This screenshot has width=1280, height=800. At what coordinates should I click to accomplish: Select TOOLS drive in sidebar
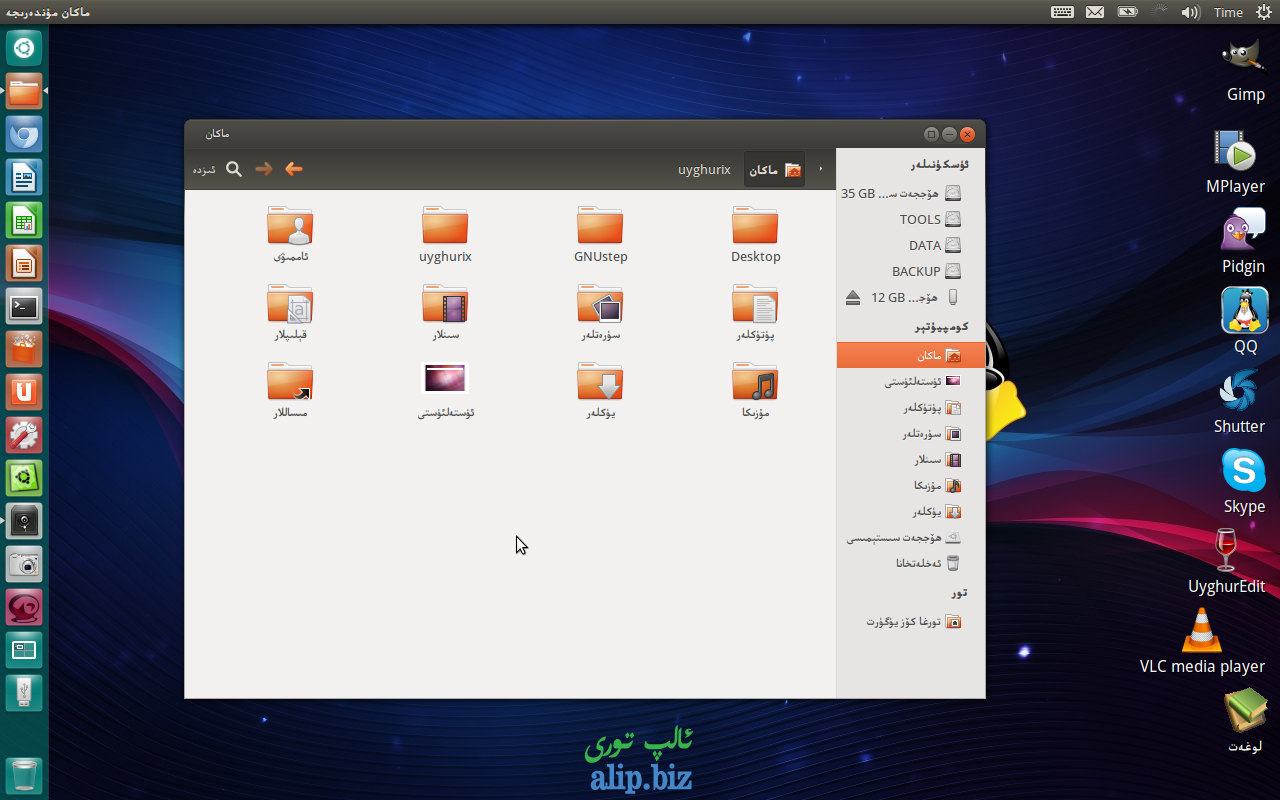pyautogui.click(x=911, y=219)
